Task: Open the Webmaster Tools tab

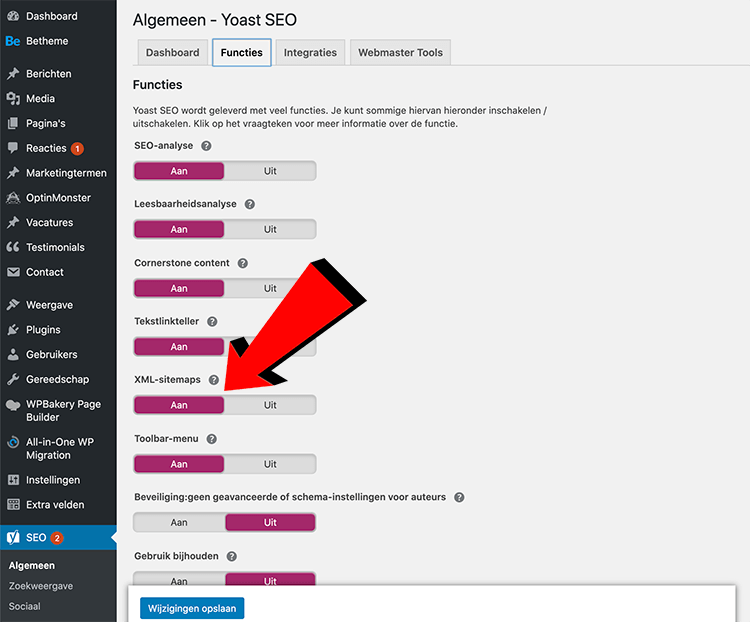Action: 400,52
